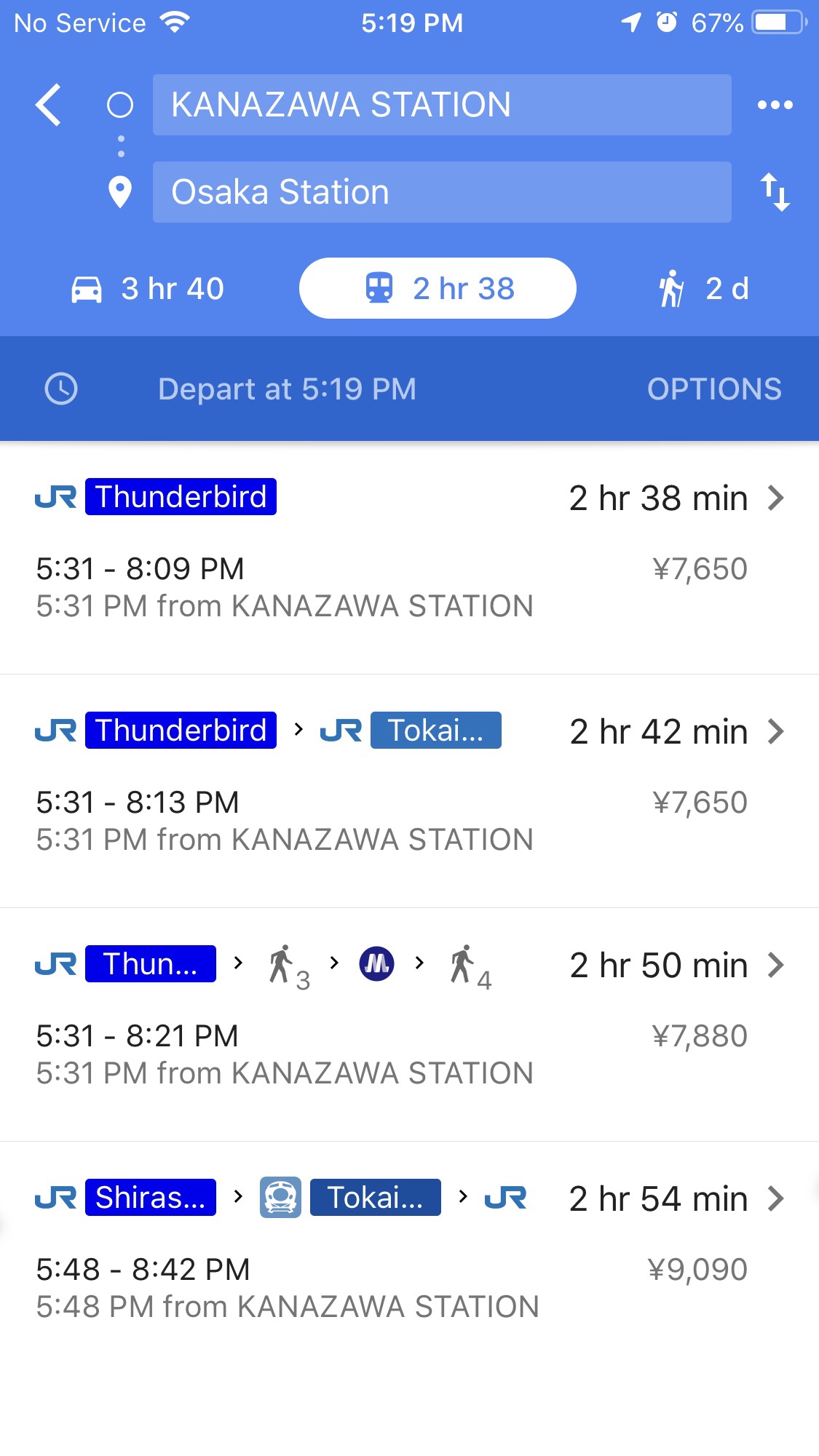Tap the clock icon beside departure time
The width and height of the screenshot is (819, 1456).
(61, 389)
